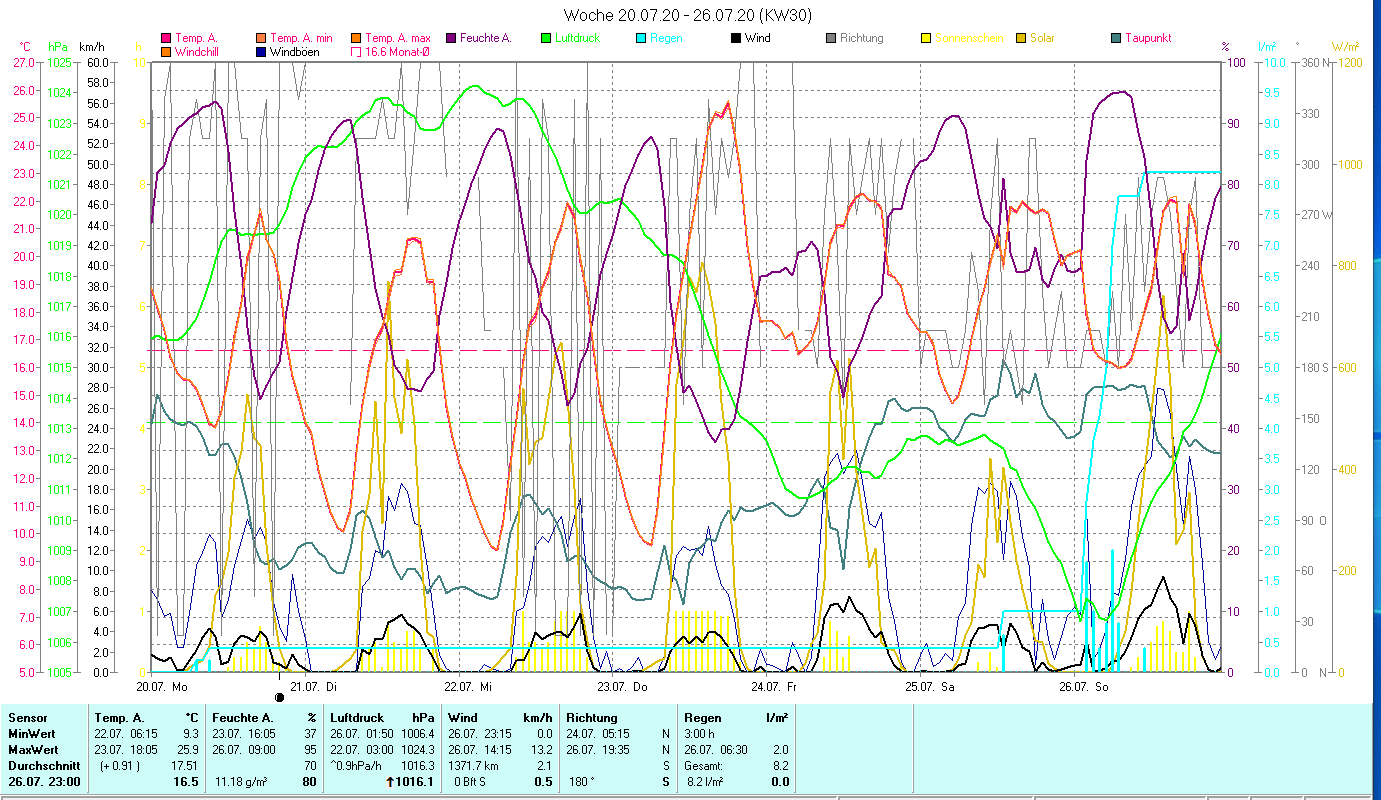Click the temperature offset text '(+ 0.91 )'
Screen dimensions: 1381x800
pyautogui.click(x=118, y=766)
